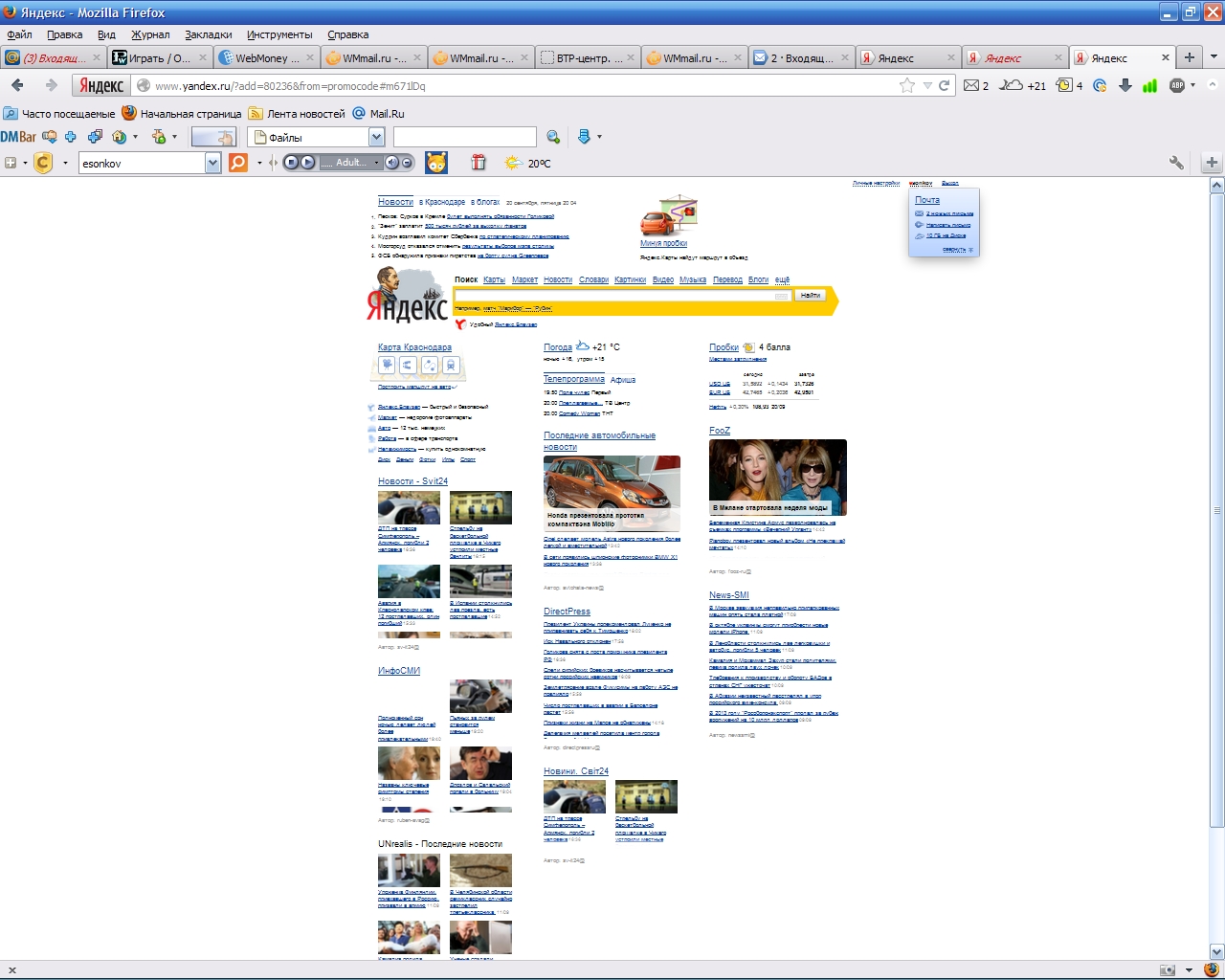Reload the page with the refresh icon
Screen dimensions: 1225x980
coord(945,86)
